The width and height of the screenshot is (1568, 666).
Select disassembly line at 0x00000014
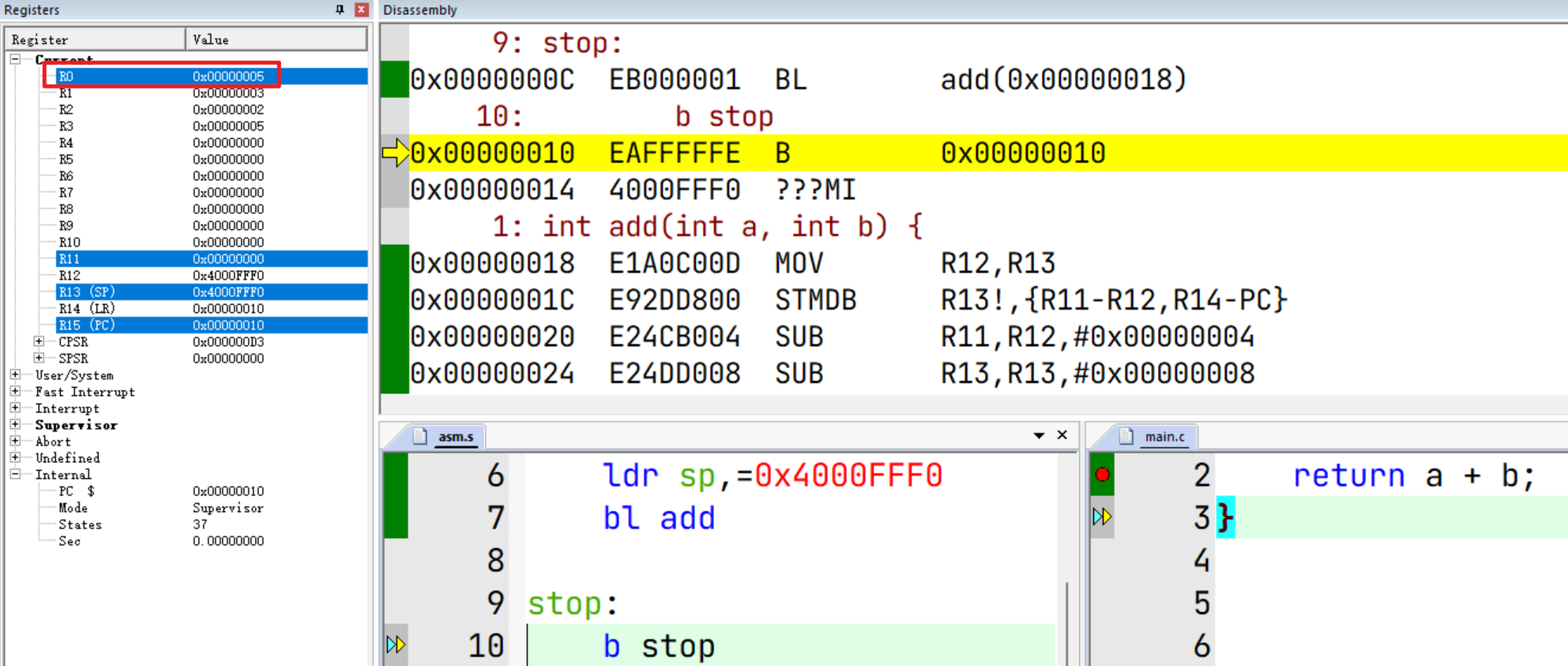[x=988, y=190]
